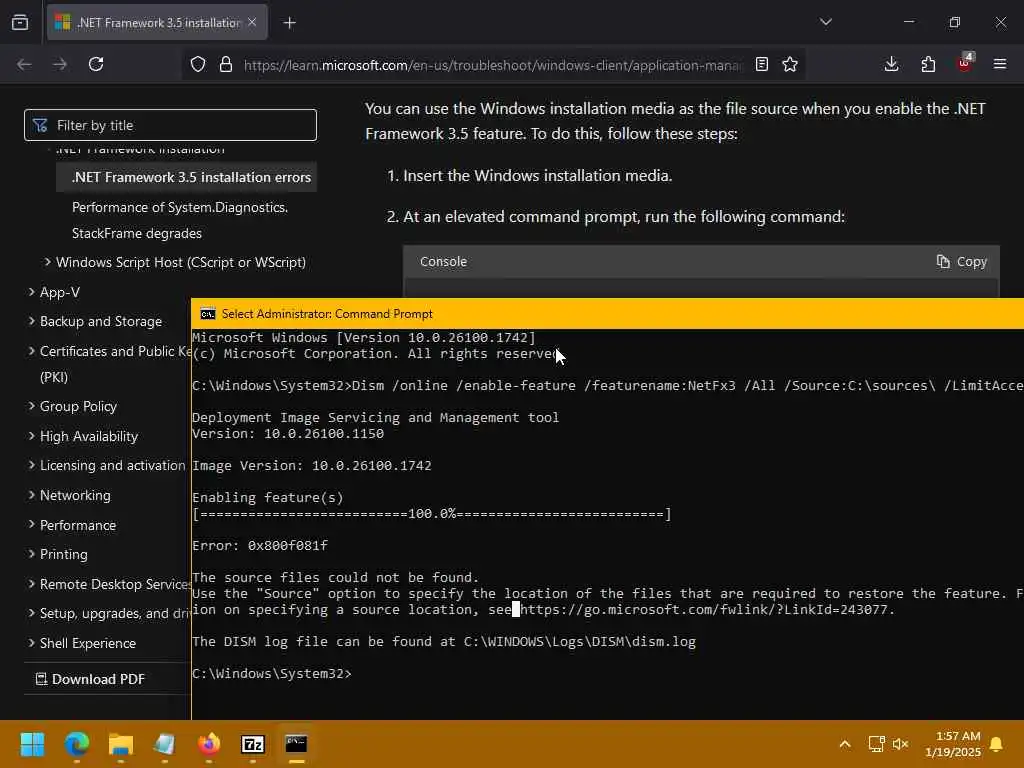Click the uBlock Origin extension icon
Screen dimensions: 1024x768
point(965,63)
